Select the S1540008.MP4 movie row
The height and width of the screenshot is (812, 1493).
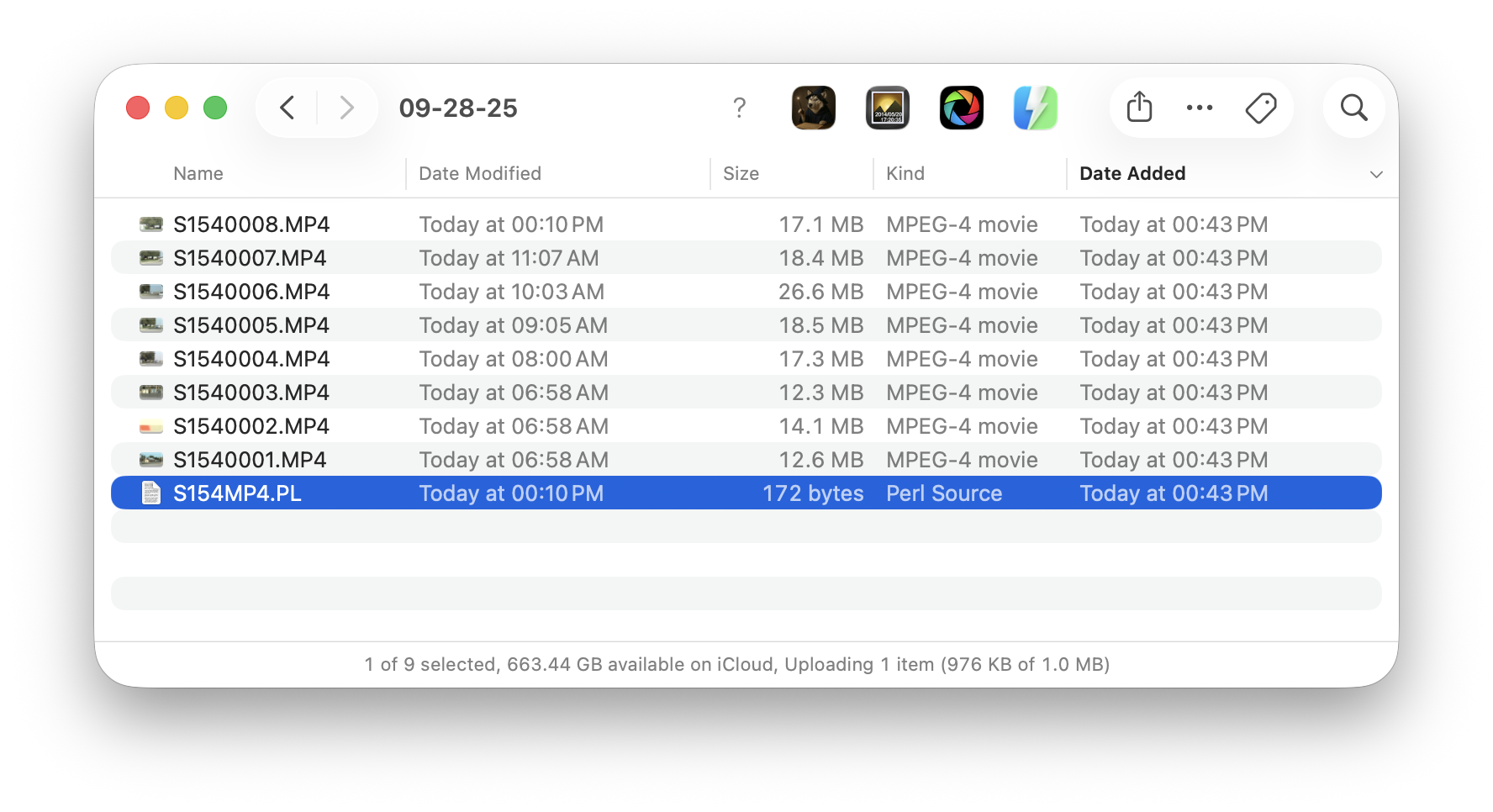pos(251,224)
